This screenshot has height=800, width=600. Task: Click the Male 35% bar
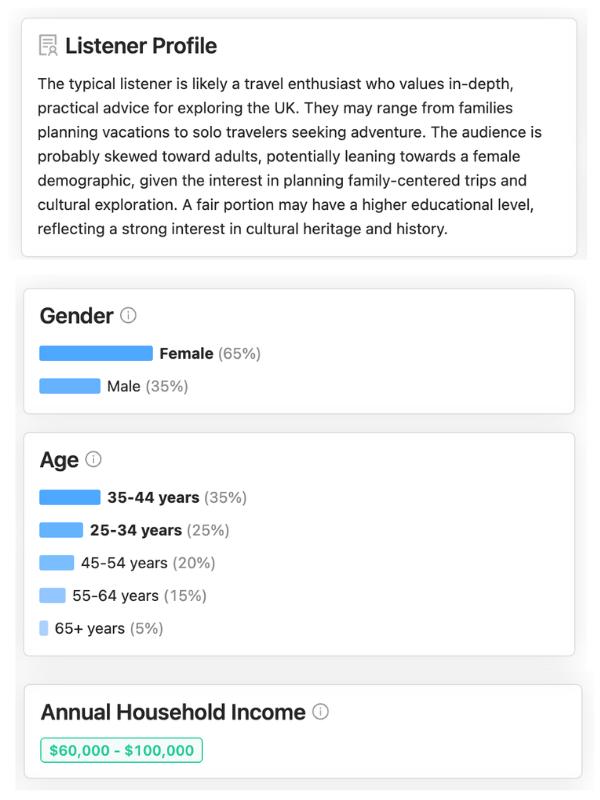(x=70, y=386)
